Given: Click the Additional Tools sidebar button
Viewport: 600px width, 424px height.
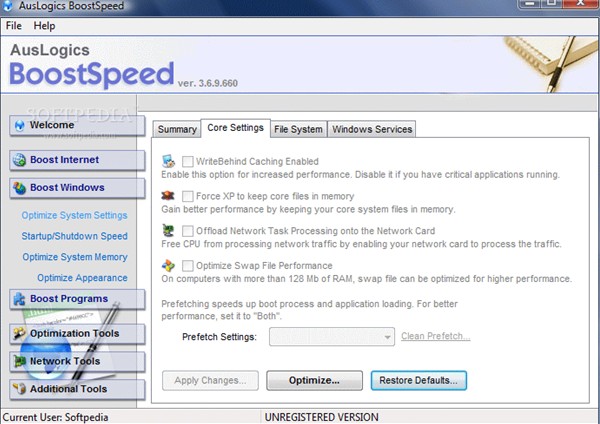Looking at the screenshot, I should coord(77,389).
